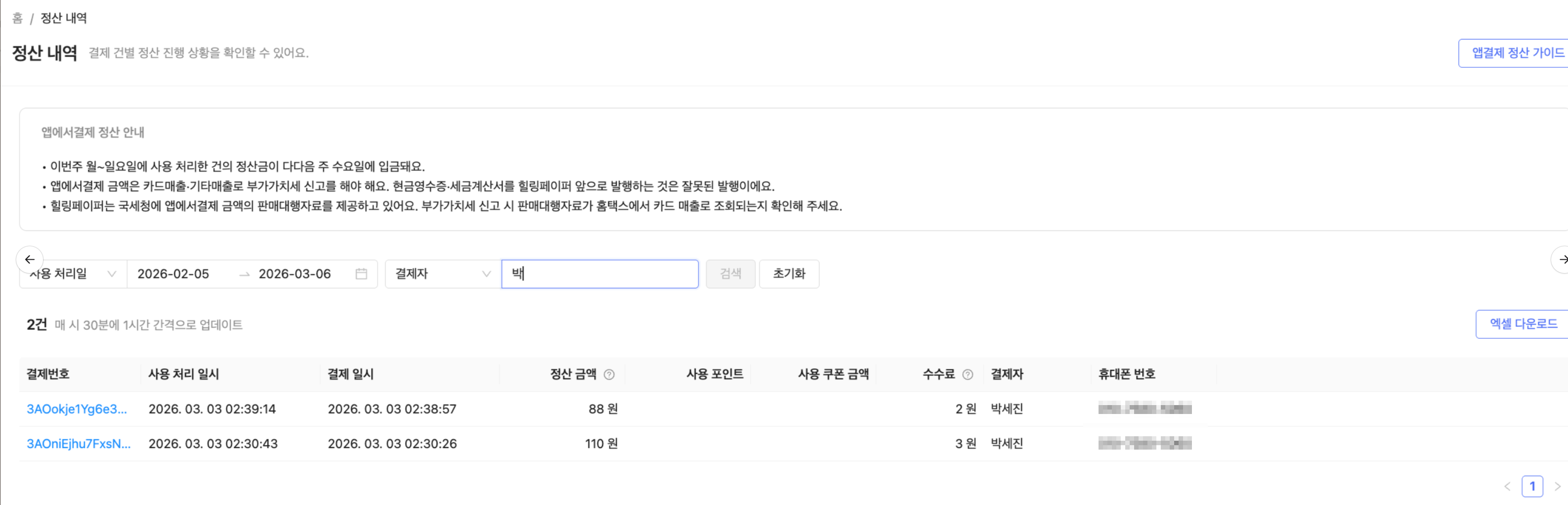Screen dimensions: 1568x505
Task: Go to previous page with left chevron
Action: click(x=1507, y=486)
